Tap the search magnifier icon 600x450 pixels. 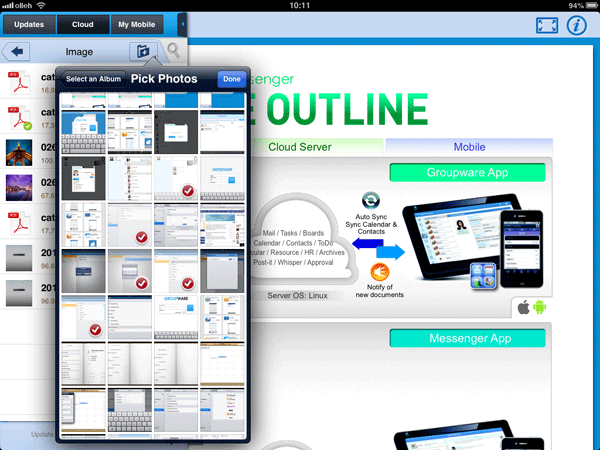[x=175, y=51]
